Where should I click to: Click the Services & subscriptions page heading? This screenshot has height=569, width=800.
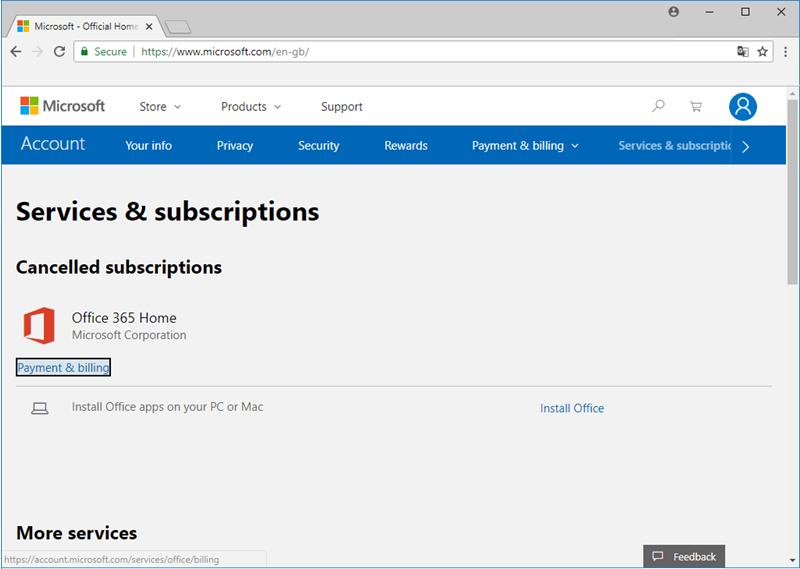point(167,211)
